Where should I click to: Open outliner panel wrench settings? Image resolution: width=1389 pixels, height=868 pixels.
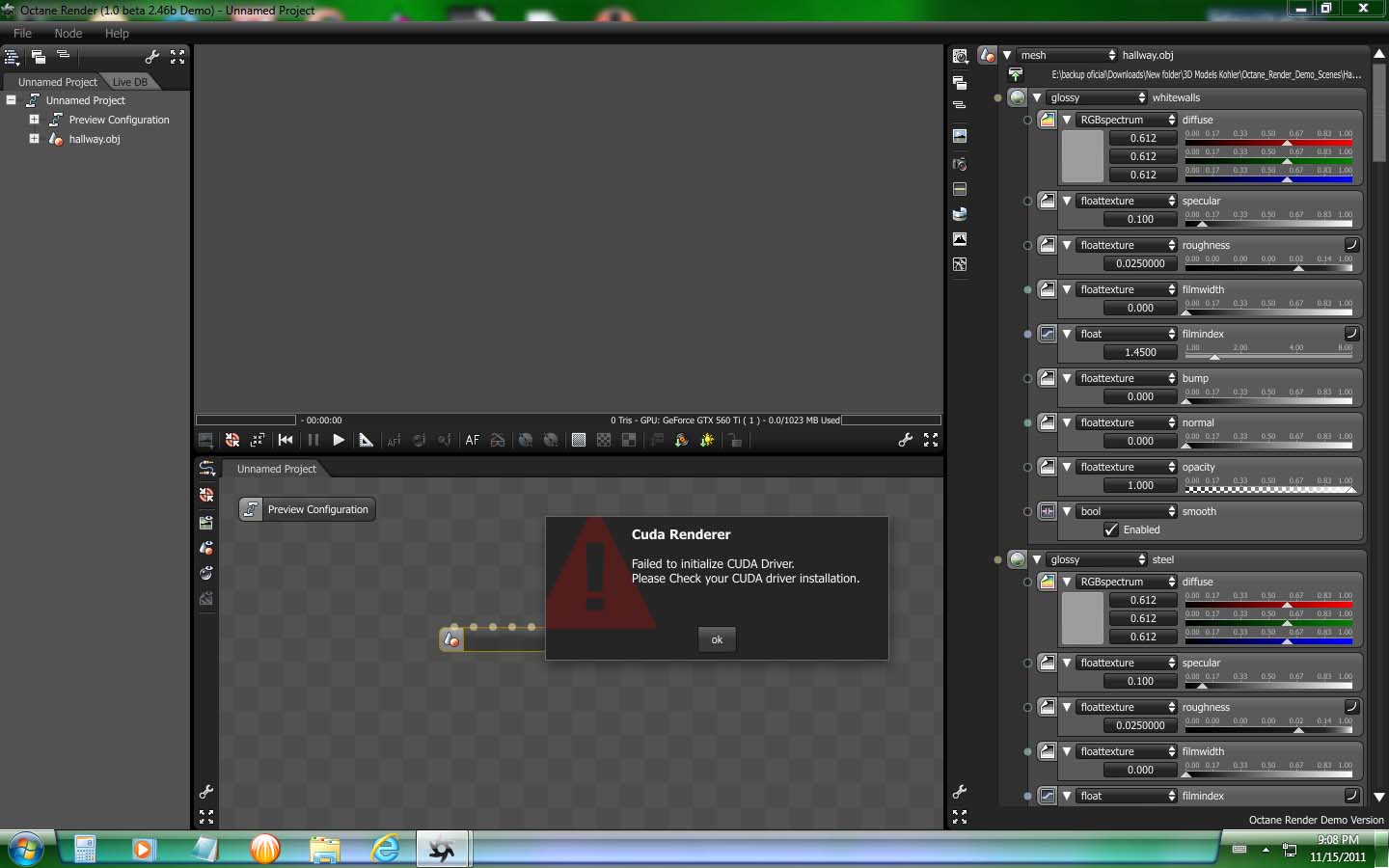(x=151, y=57)
